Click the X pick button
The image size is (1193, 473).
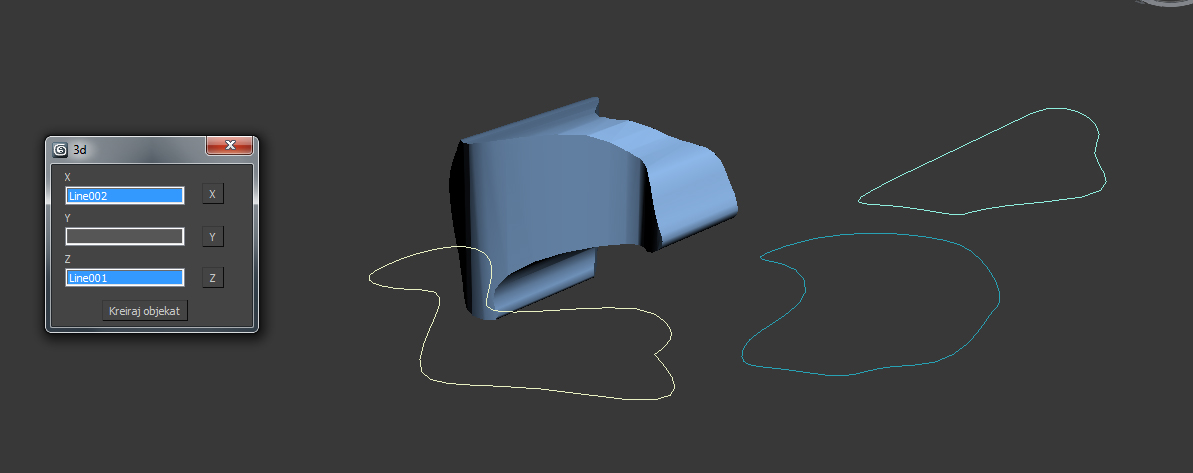tap(212, 194)
